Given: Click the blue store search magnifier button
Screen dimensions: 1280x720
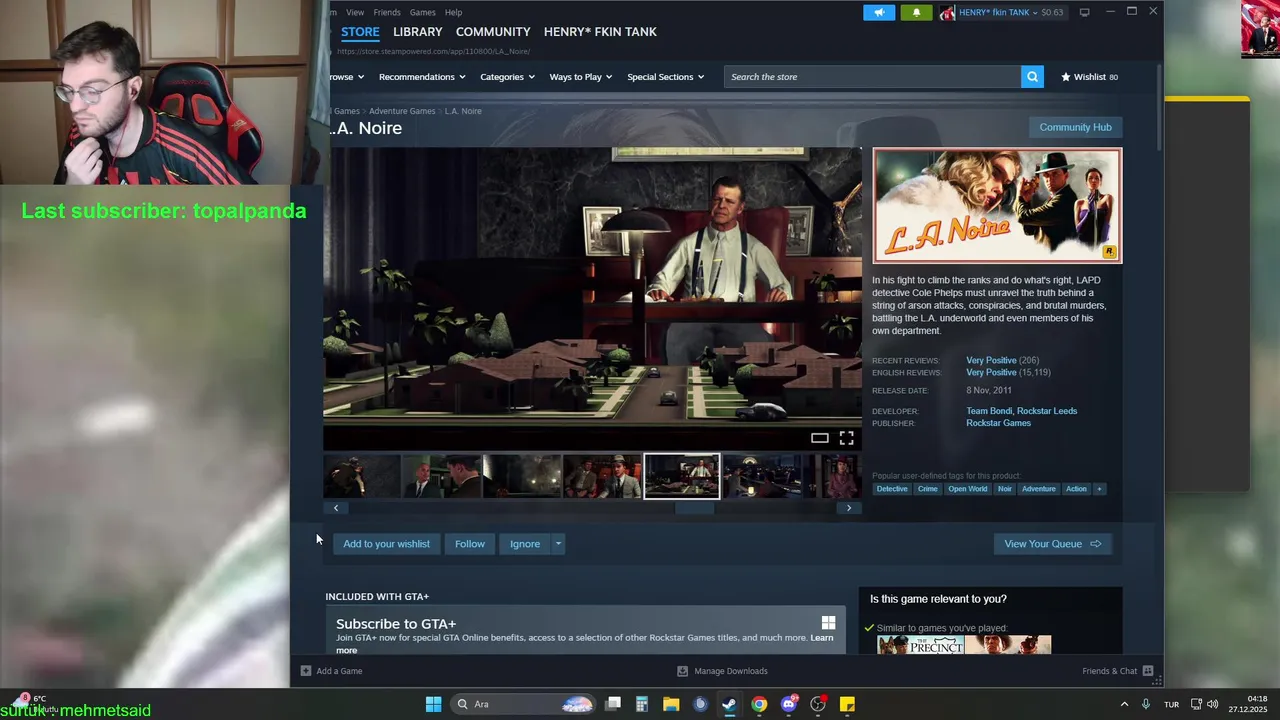Looking at the screenshot, I should click(1032, 77).
